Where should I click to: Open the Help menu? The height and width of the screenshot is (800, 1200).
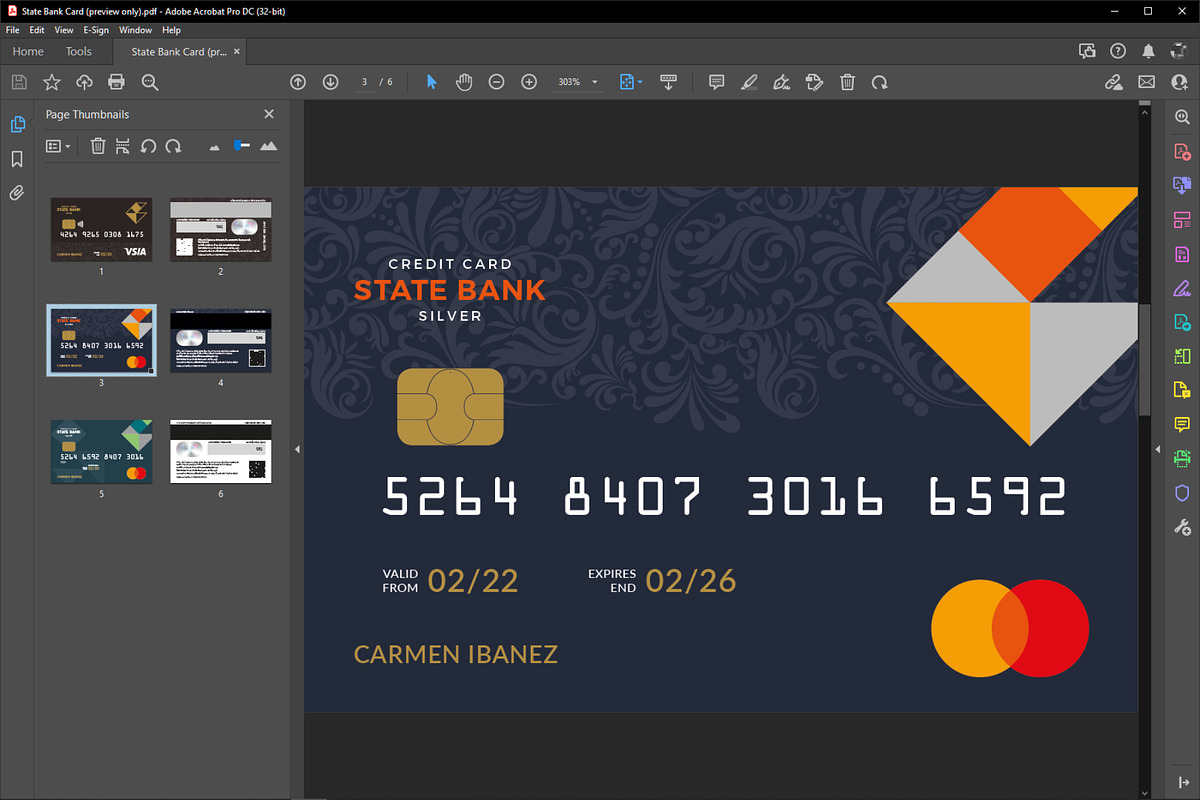171,30
